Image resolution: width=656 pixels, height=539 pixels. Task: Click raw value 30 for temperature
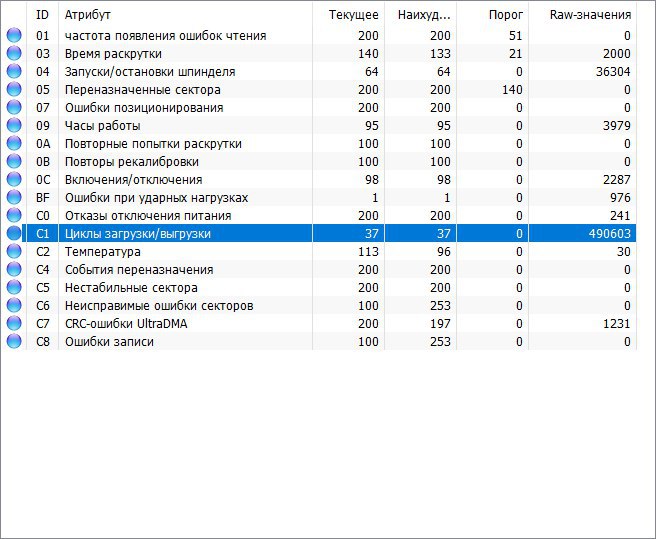[x=623, y=252]
